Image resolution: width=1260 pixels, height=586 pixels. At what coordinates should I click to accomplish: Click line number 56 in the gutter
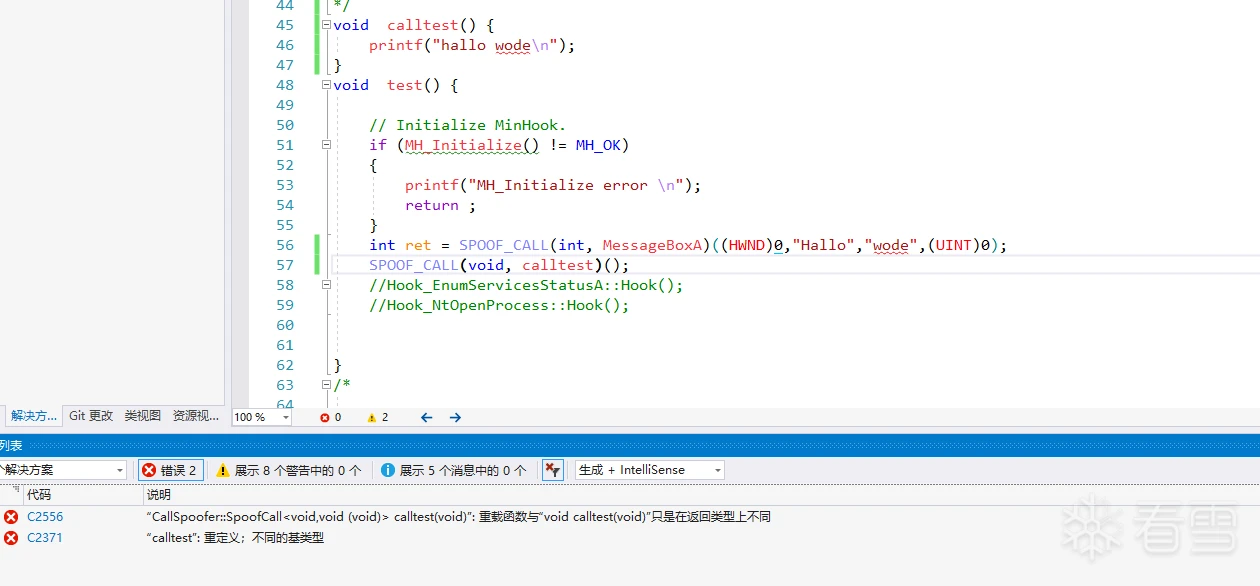(285, 245)
